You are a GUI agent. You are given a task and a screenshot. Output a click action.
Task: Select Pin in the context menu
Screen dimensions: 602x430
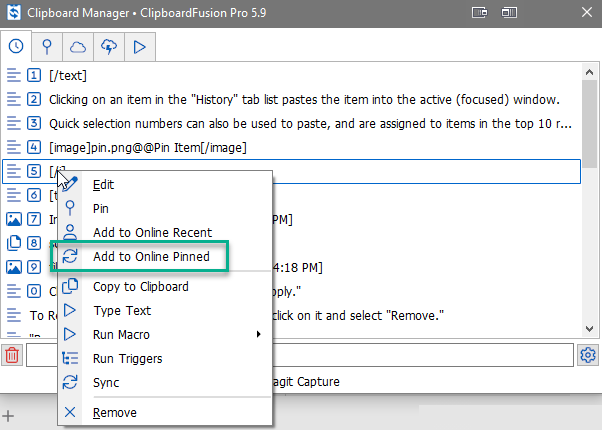pyautogui.click(x=101, y=209)
